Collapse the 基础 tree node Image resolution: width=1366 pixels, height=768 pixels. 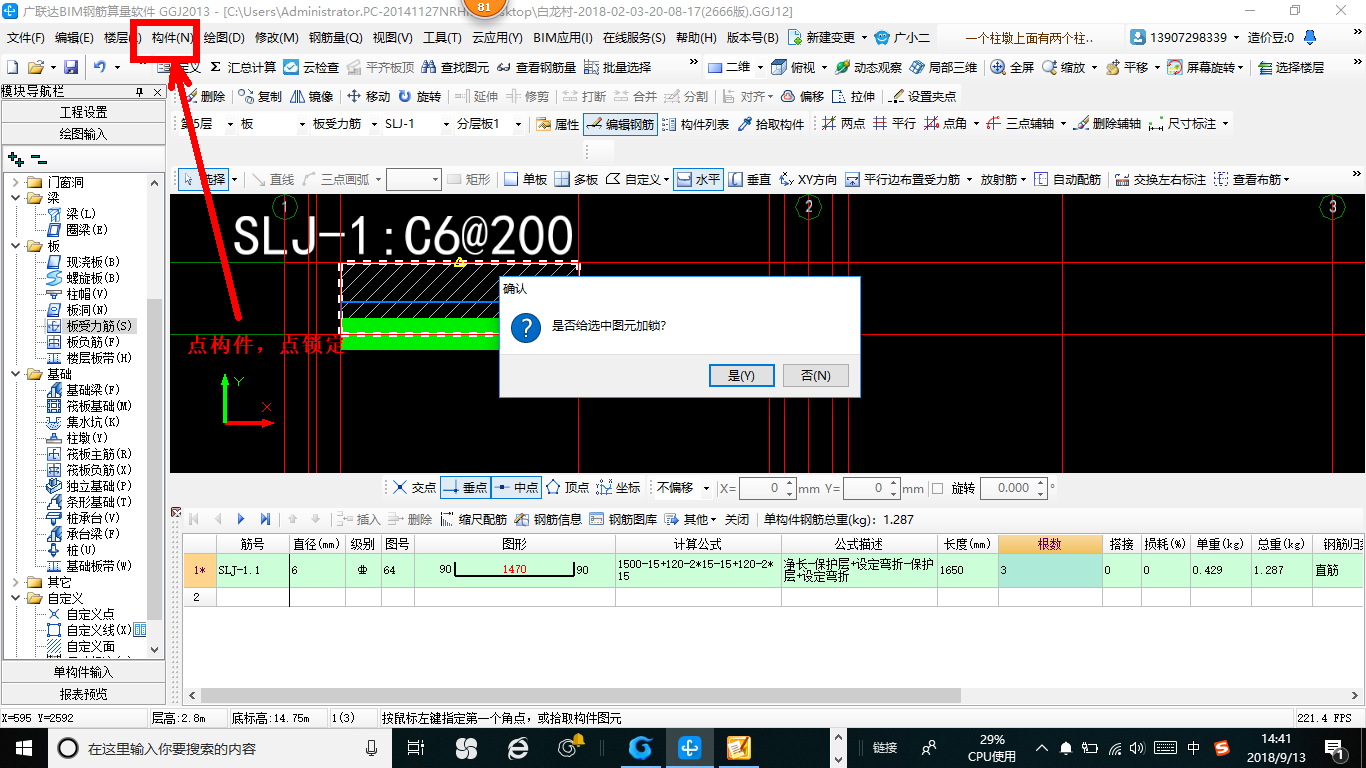15,374
